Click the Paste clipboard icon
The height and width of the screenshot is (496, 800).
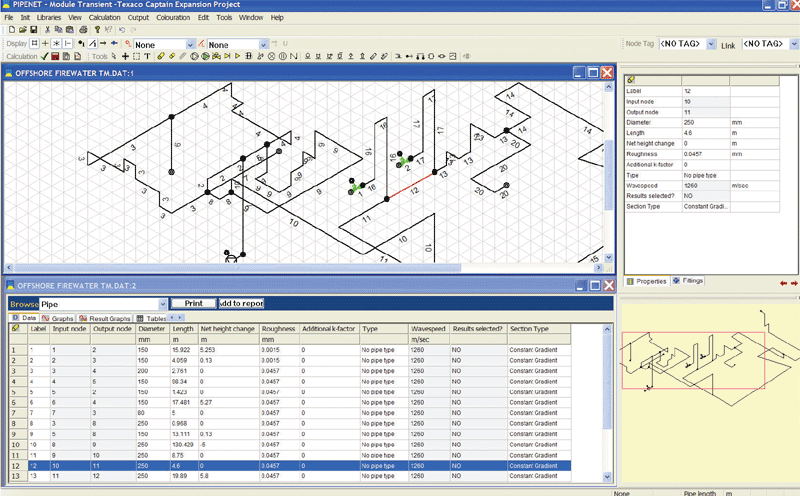pyautogui.click(x=70, y=30)
